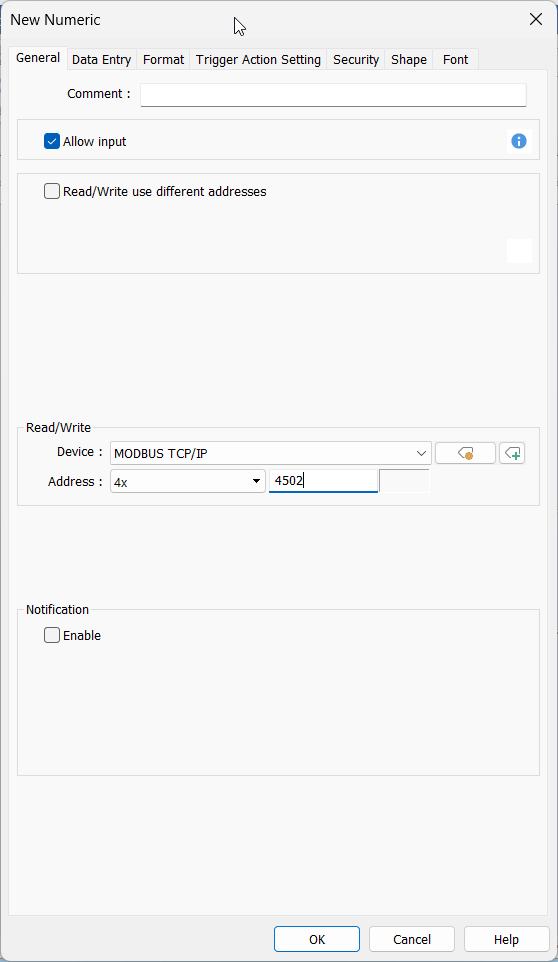Confirm with the OK button
This screenshot has width=558, height=962.
pos(317,939)
